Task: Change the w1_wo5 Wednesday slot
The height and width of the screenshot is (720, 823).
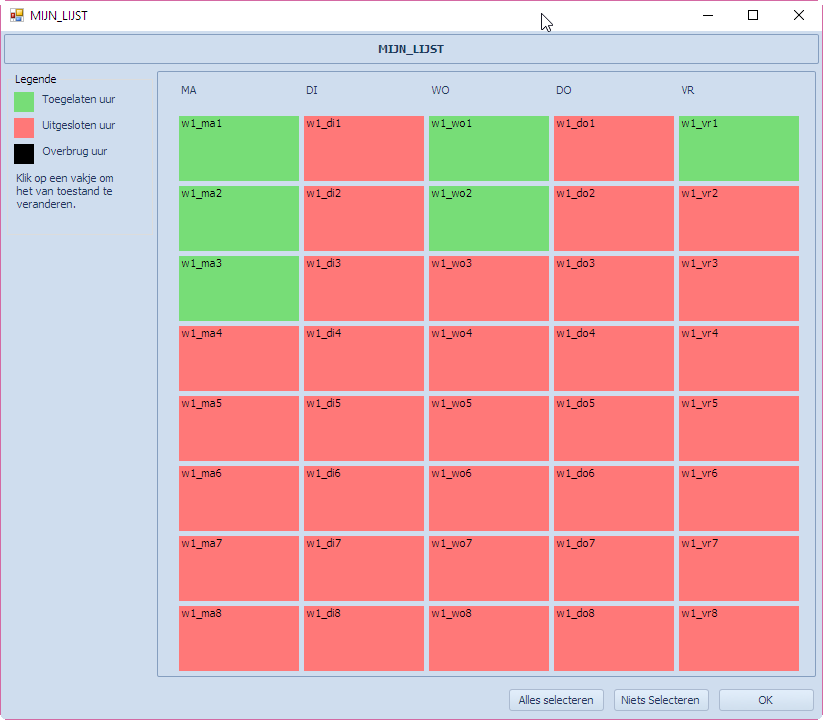Action: pos(489,428)
